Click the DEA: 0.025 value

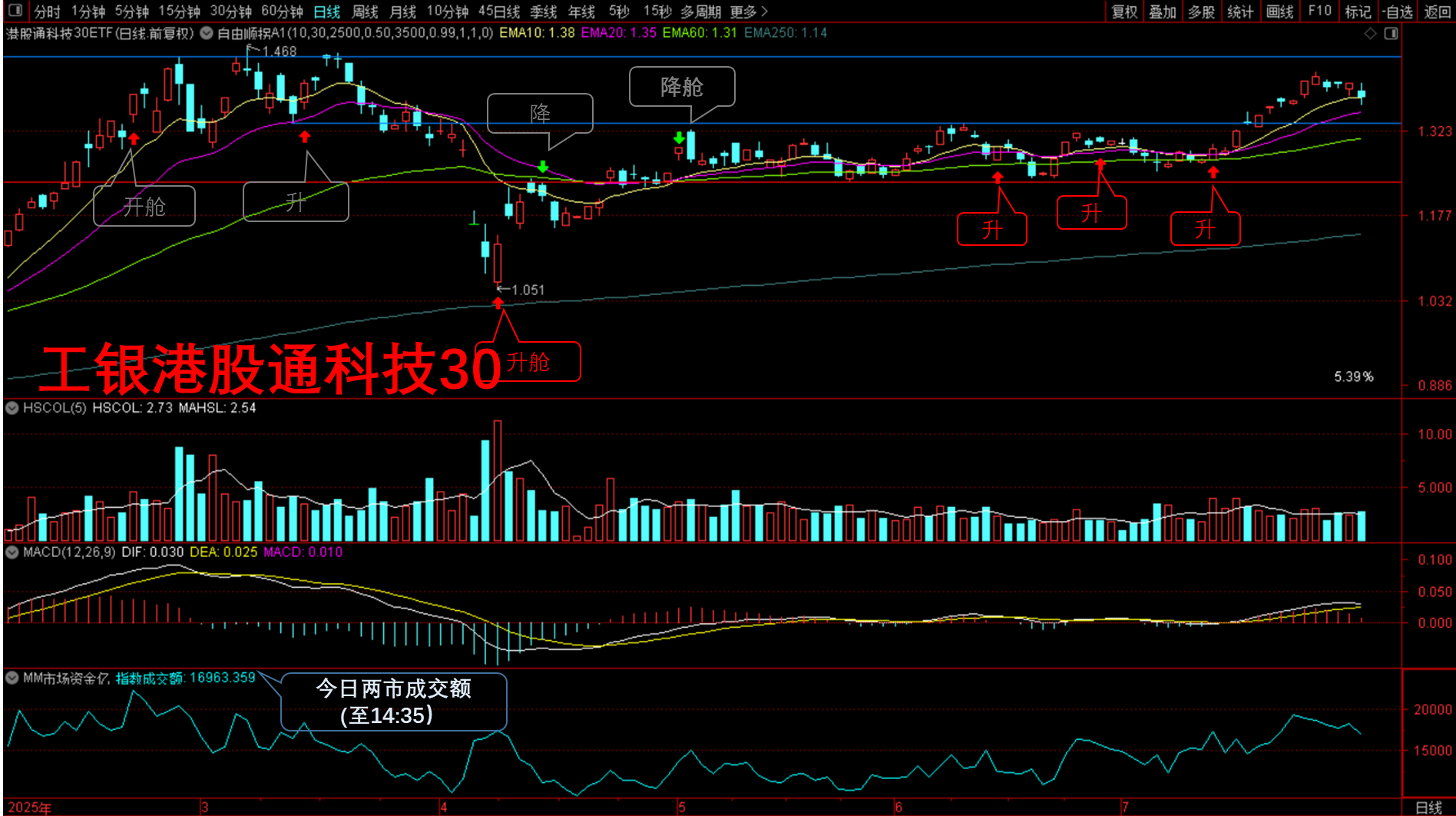click(x=223, y=552)
